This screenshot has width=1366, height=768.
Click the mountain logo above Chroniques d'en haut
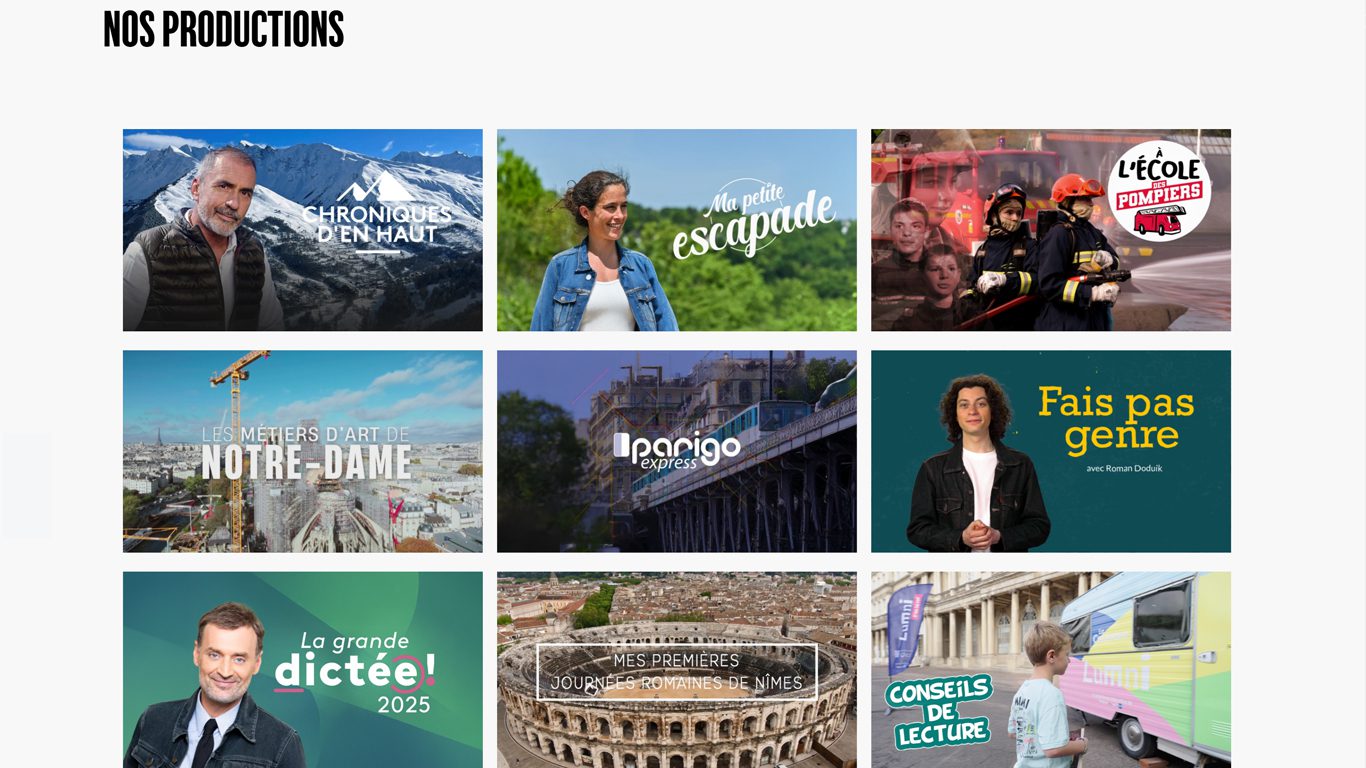[x=376, y=186]
